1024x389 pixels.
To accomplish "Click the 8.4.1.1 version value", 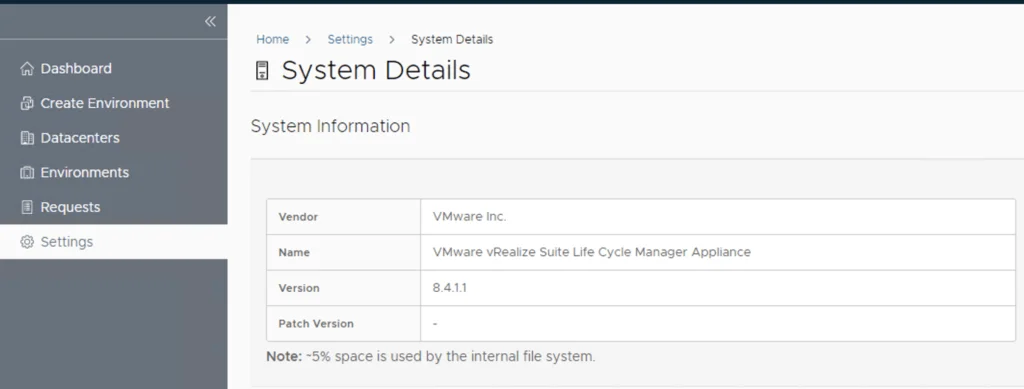I will point(449,288).
